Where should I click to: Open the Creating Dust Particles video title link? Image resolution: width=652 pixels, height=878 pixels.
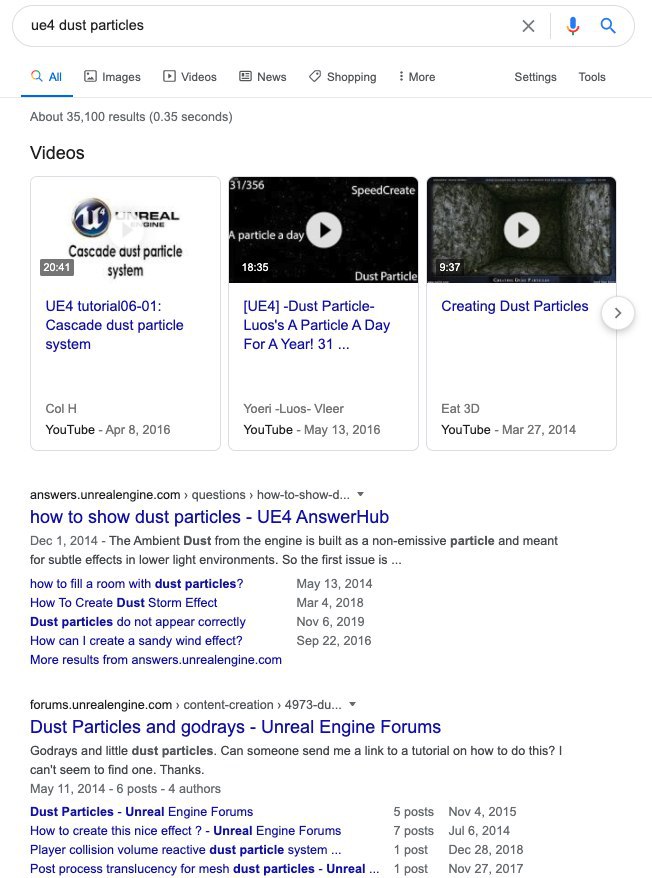pyautogui.click(x=515, y=306)
